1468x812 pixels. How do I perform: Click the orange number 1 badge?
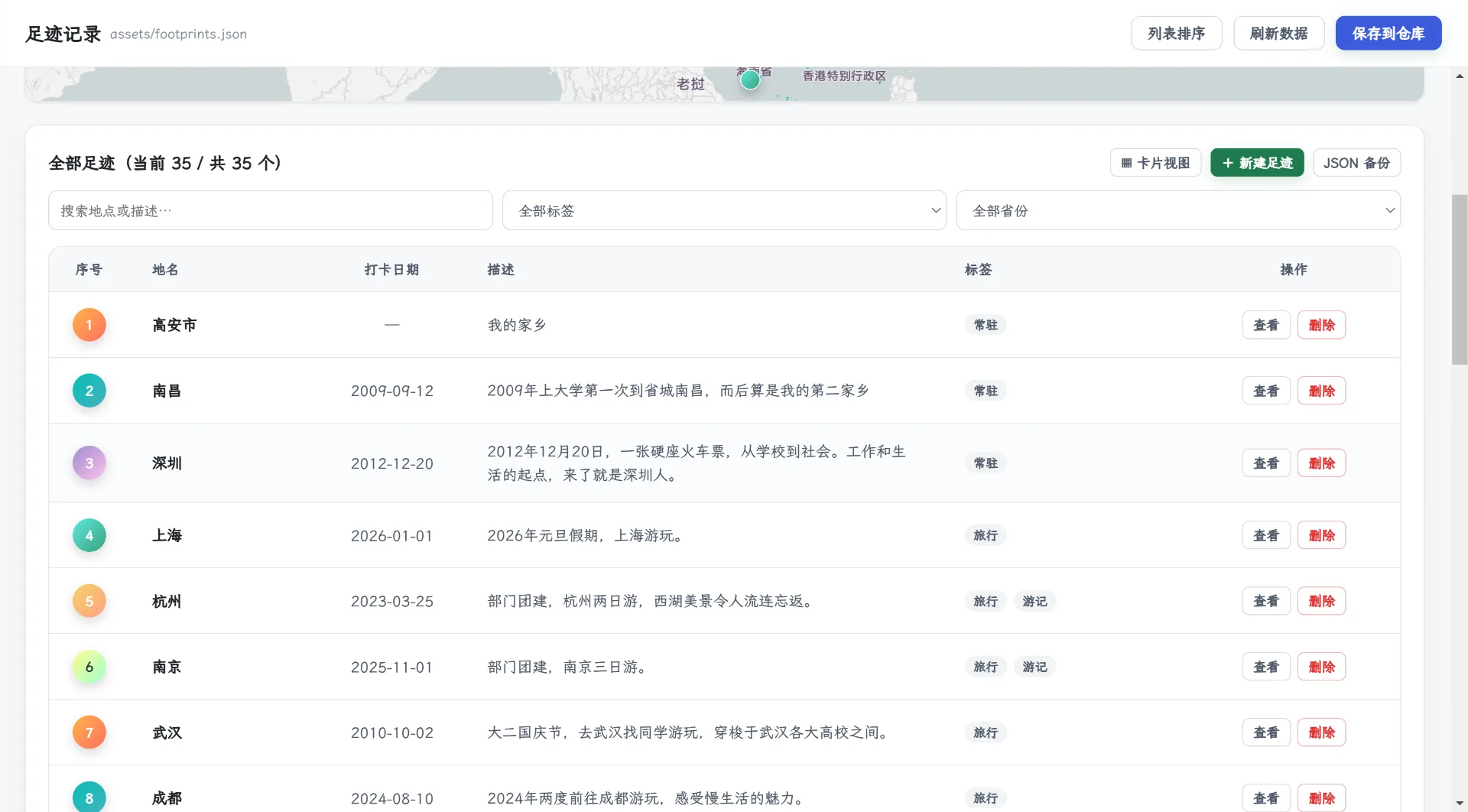coord(89,325)
